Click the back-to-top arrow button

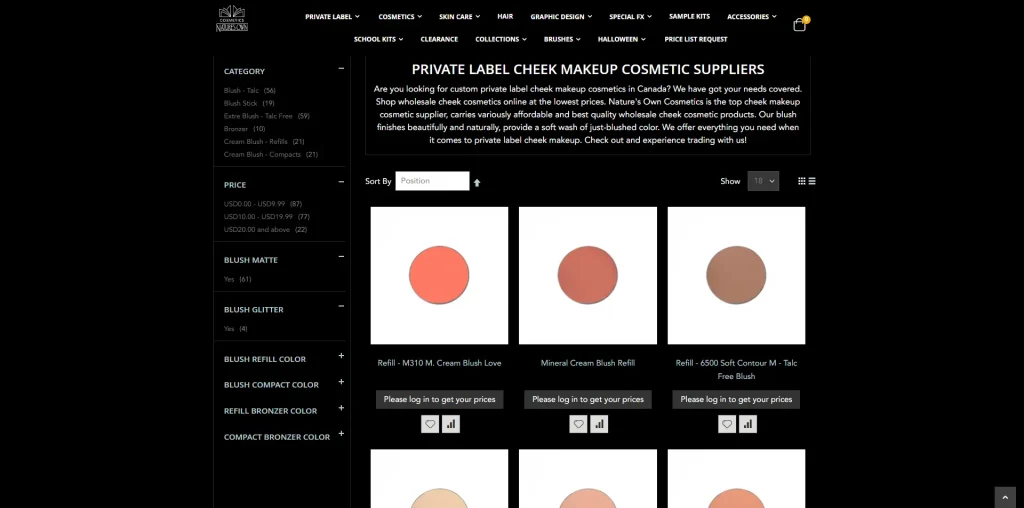coord(1005,498)
